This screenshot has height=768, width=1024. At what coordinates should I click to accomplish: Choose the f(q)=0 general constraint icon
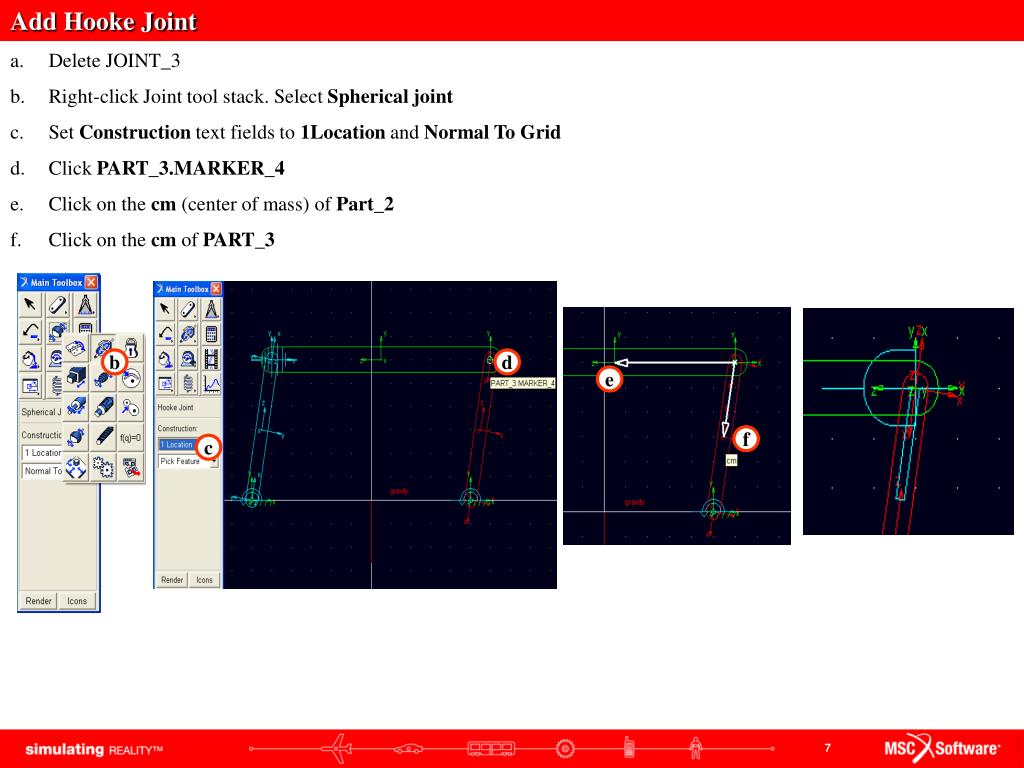[131, 438]
